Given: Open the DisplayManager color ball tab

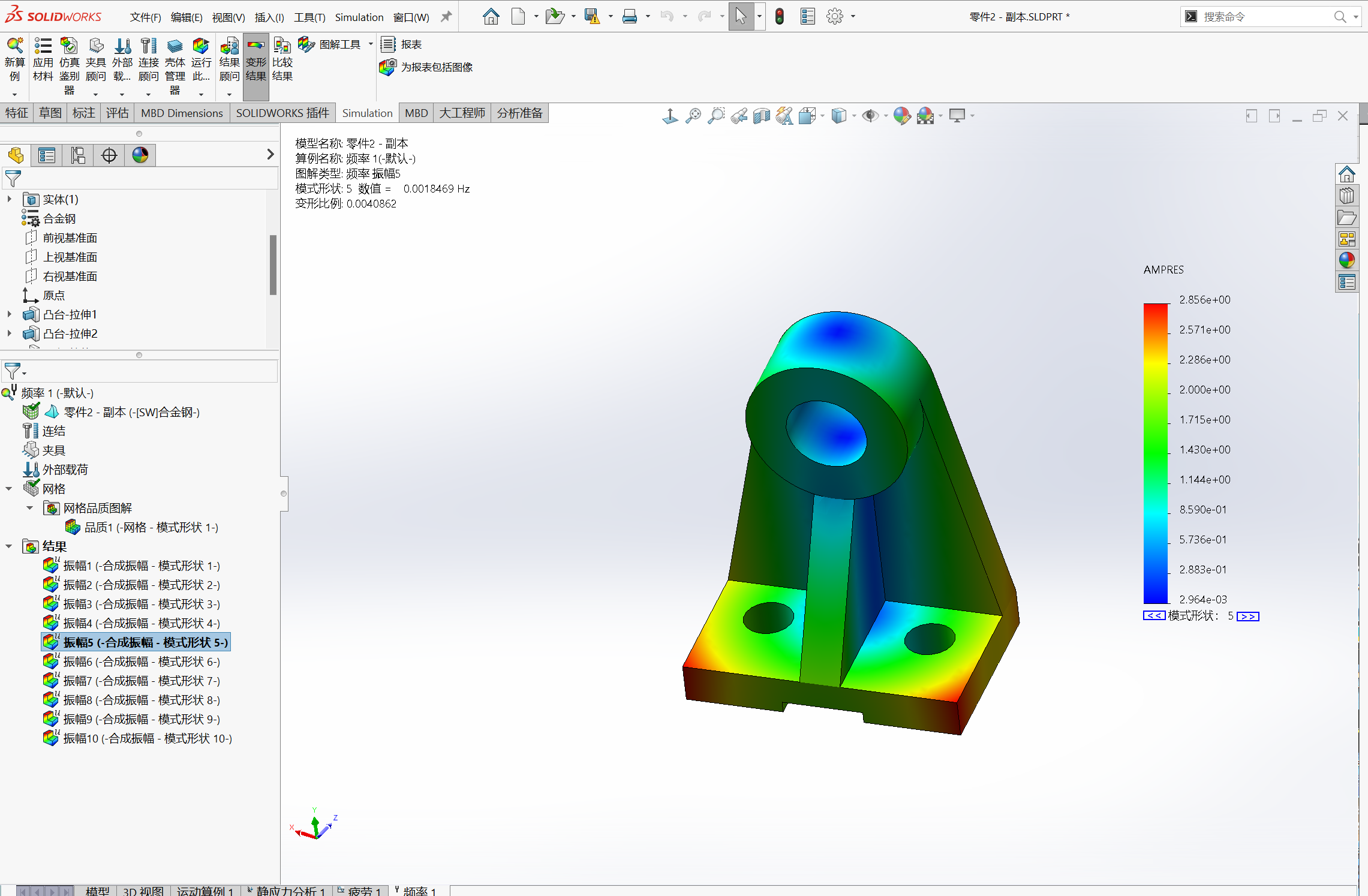Looking at the screenshot, I should (x=140, y=155).
